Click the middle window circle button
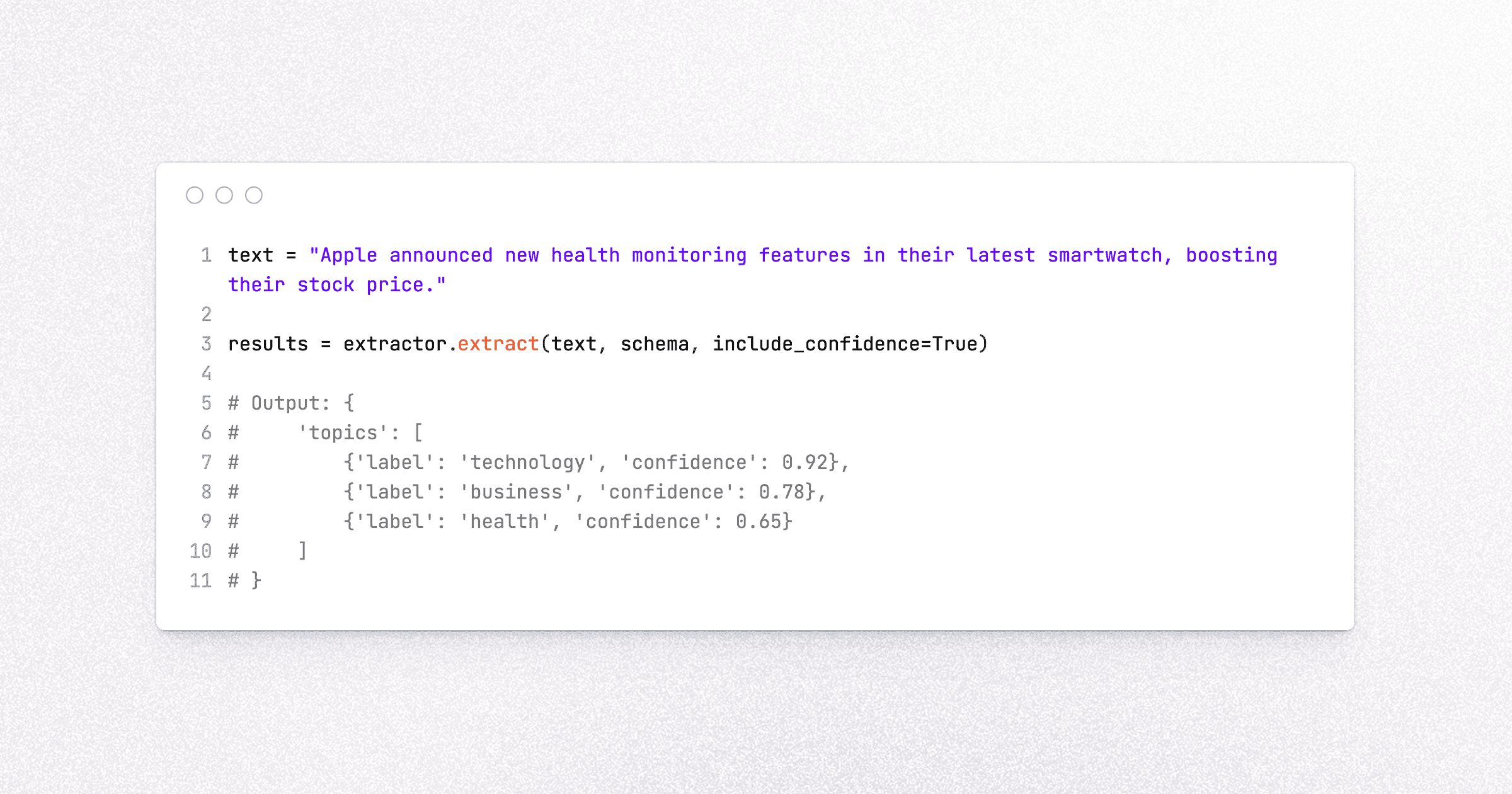1512x794 pixels. pyautogui.click(x=224, y=195)
